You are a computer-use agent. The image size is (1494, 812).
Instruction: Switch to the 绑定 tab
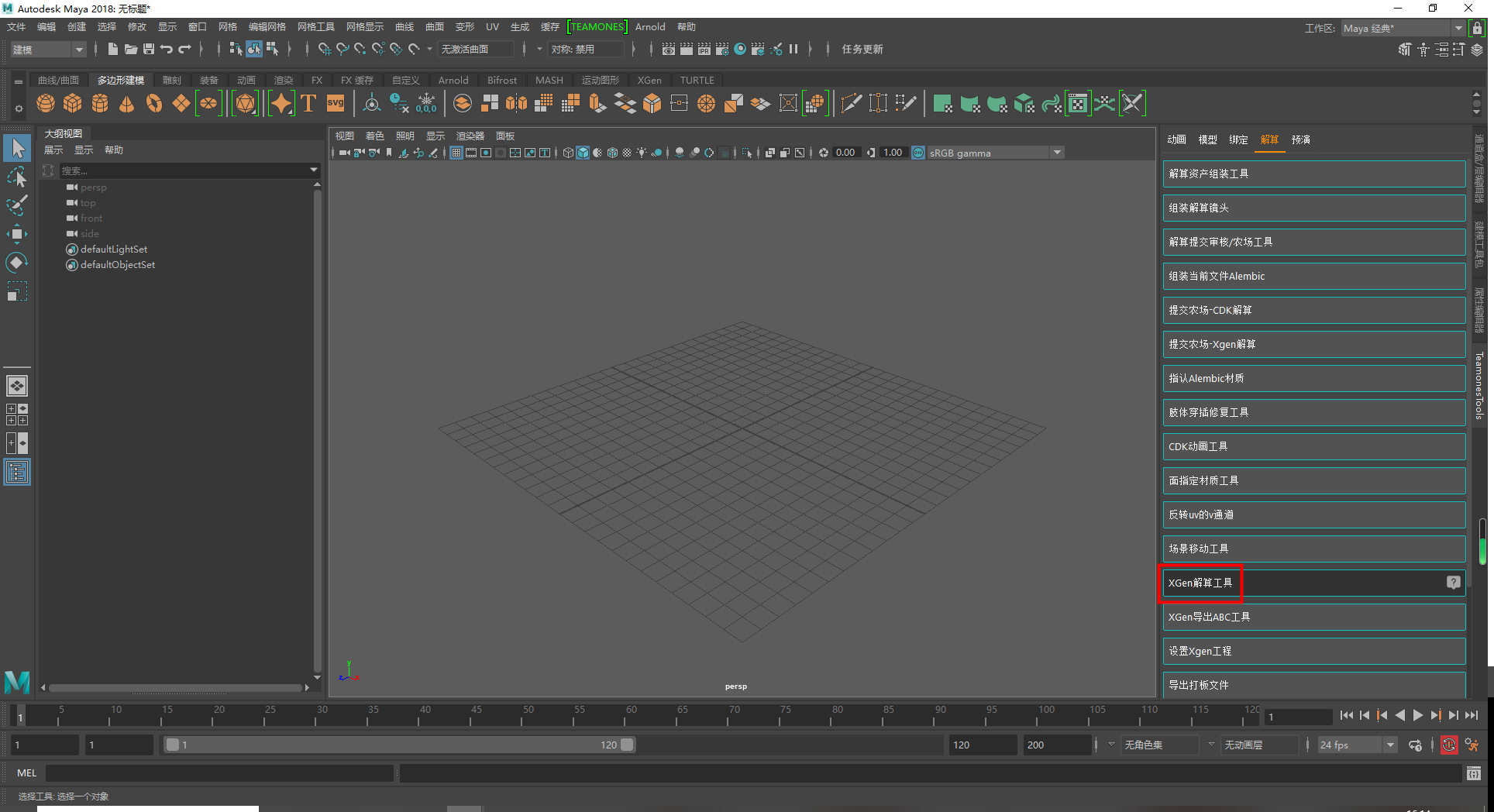tap(1238, 139)
